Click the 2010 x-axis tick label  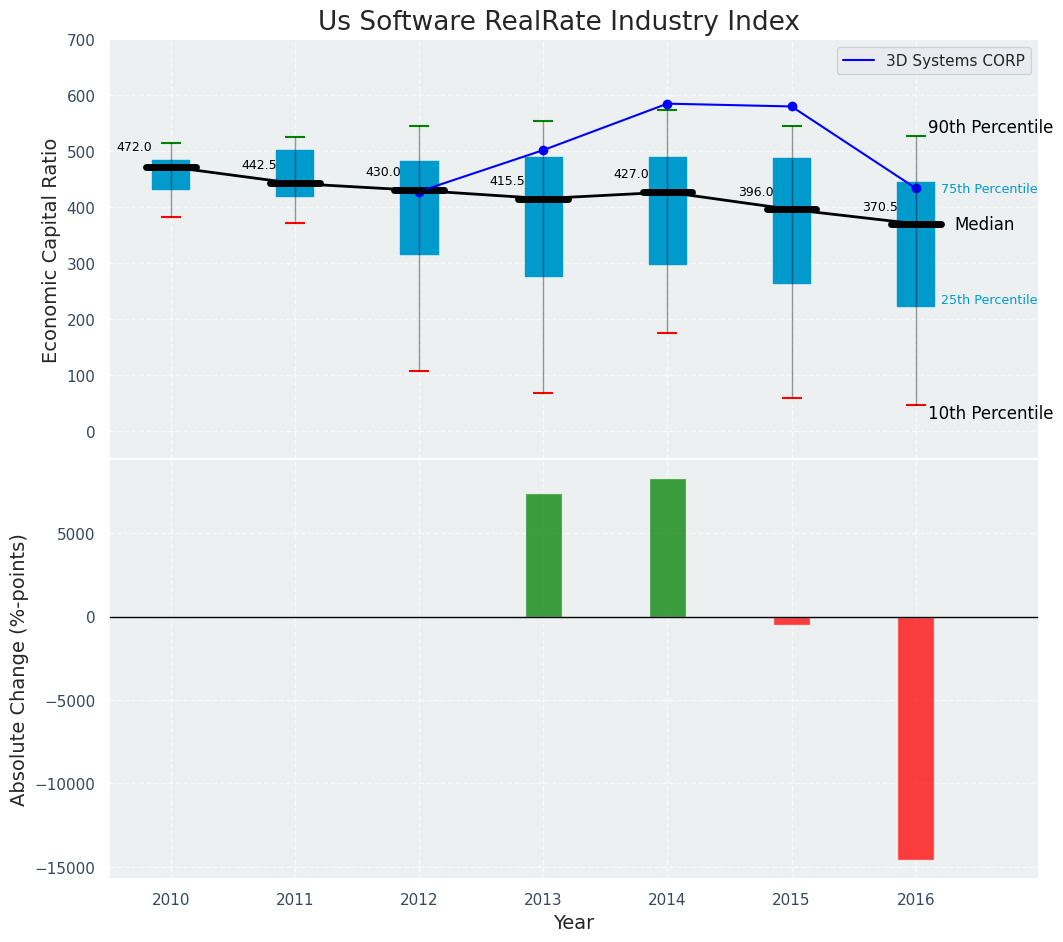coord(171,900)
